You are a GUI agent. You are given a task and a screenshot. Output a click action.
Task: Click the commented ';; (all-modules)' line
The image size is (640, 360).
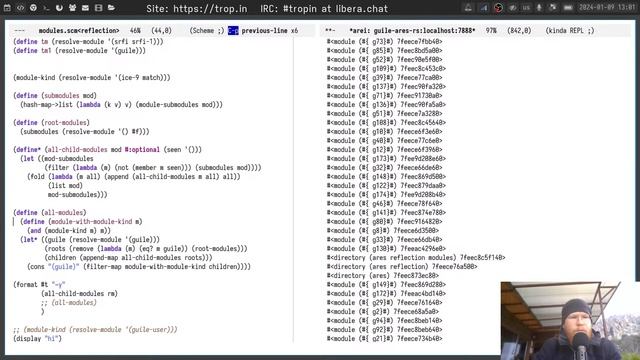tap(69, 302)
